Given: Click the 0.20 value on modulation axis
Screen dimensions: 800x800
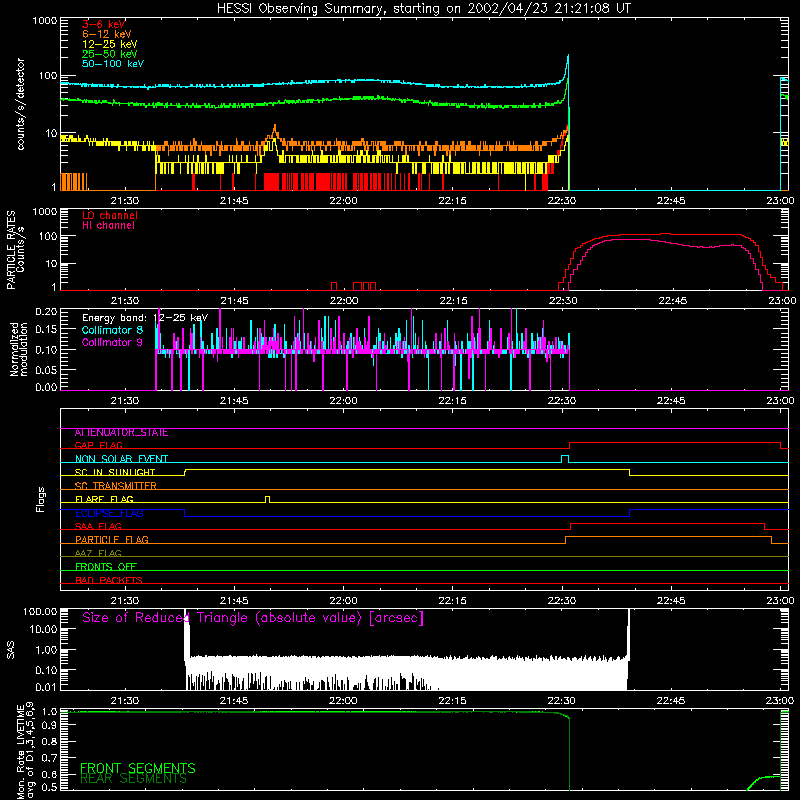Looking at the screenshot, I should pyautogui.click(x=46, y=311).
